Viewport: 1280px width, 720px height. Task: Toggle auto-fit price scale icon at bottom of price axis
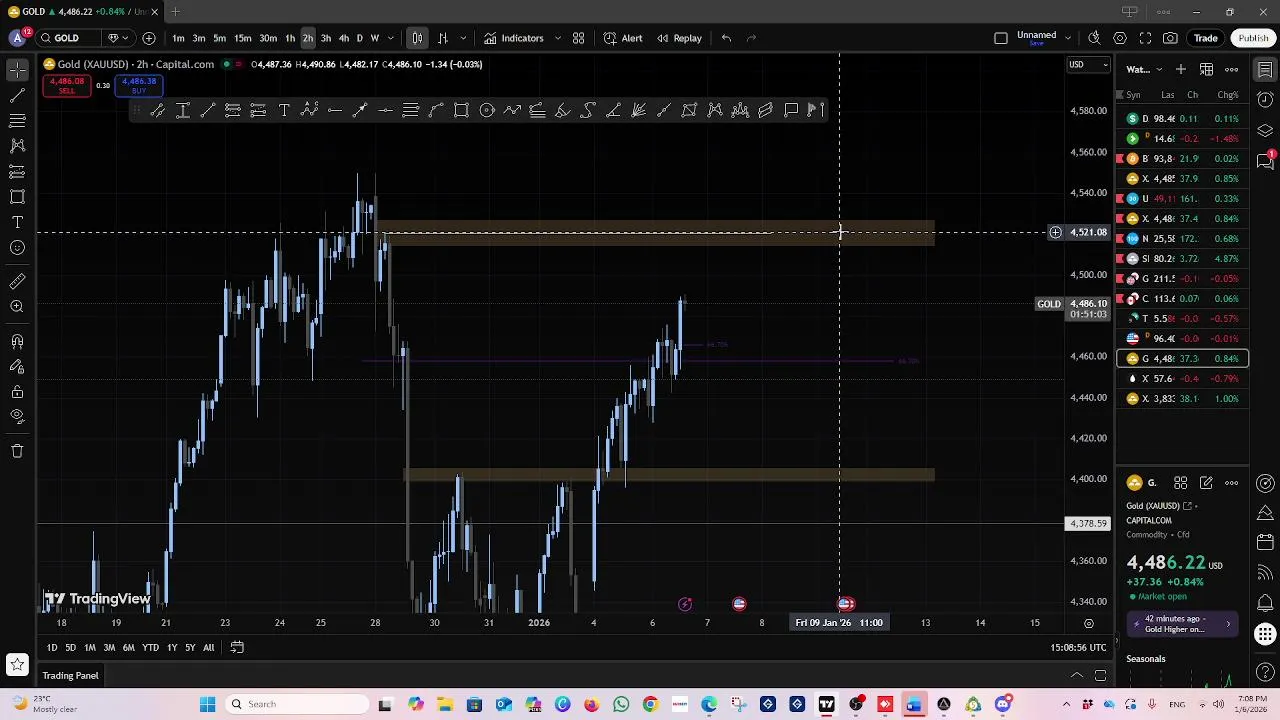pyautogui.click(x=1088, y=623)
